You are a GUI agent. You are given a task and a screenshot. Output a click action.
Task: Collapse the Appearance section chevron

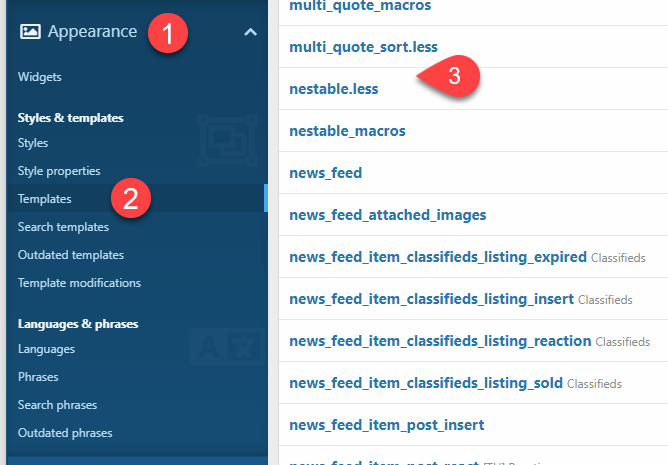(x=250, y=32)
